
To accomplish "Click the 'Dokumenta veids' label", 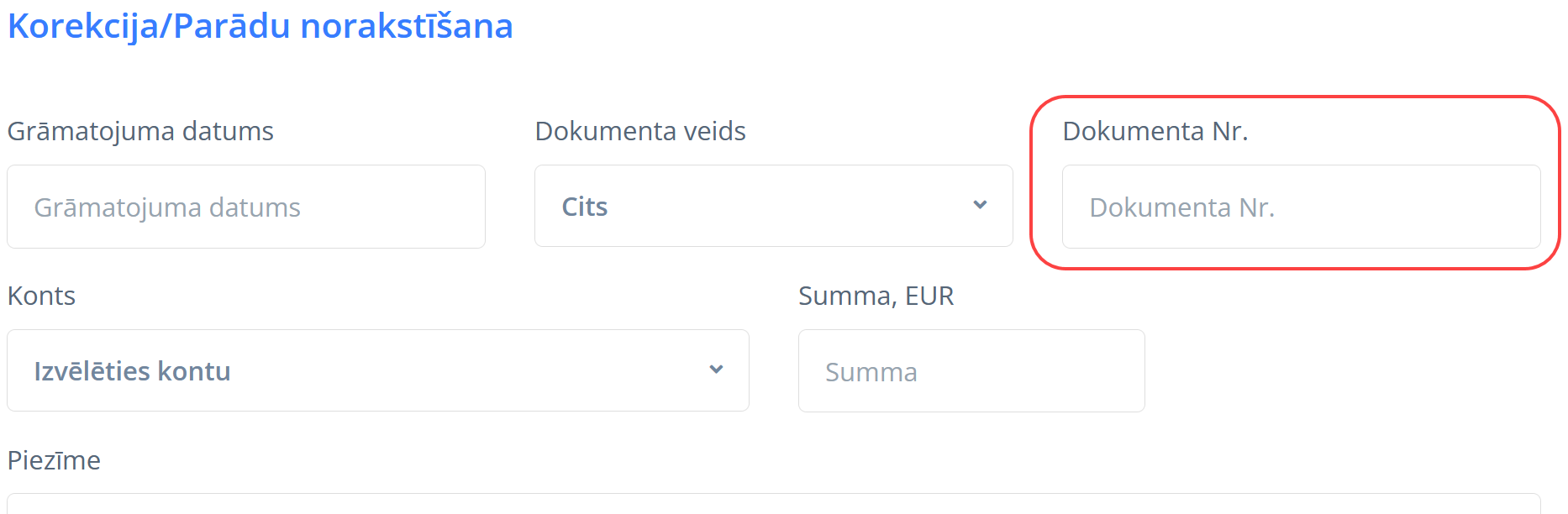I will [x=640, y=131].
